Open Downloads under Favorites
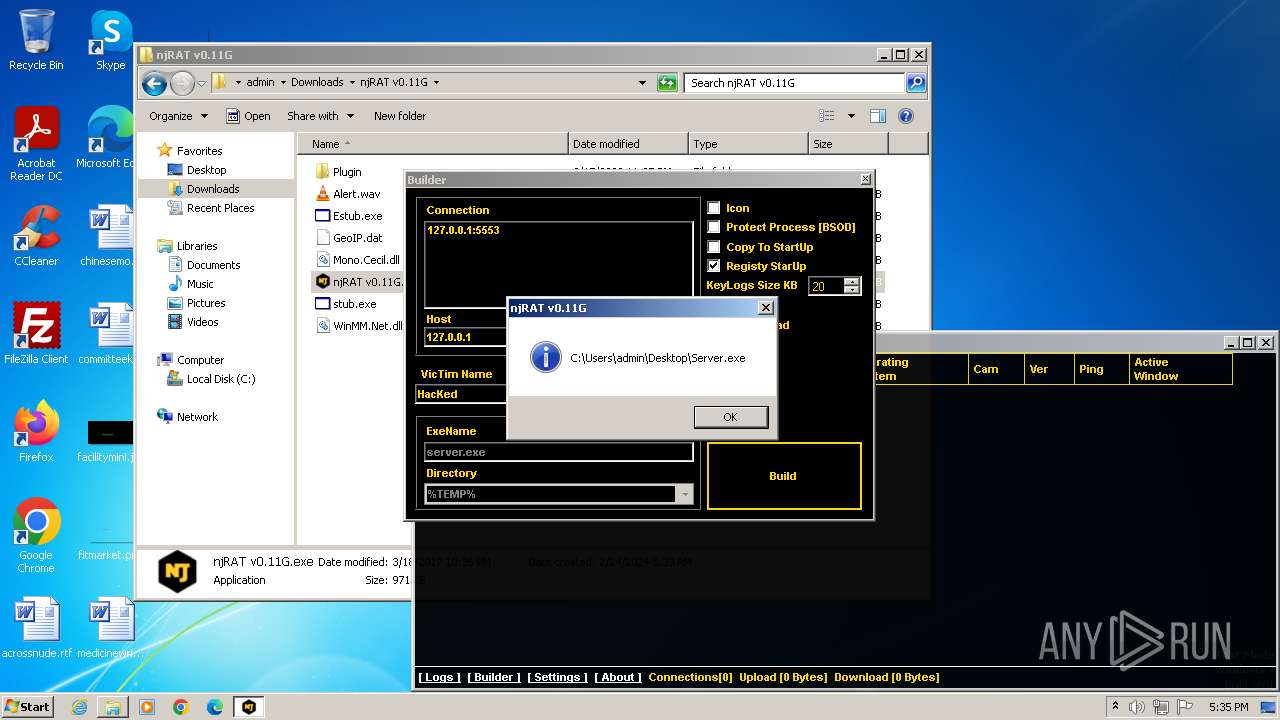Image resolution: width=1280 pixels, height=720 pixels. (203, 189)
